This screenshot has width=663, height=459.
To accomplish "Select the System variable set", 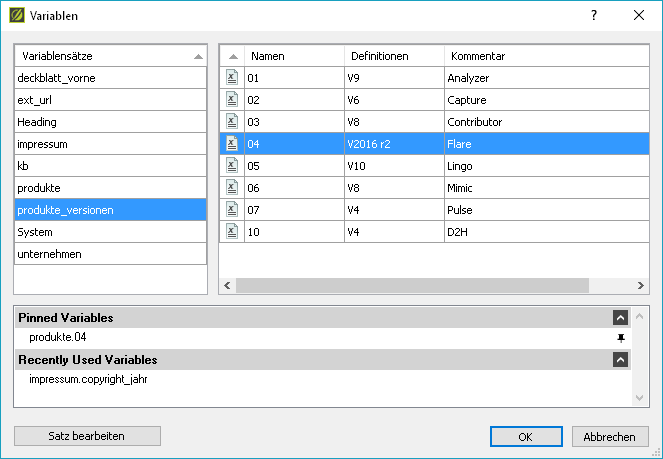I will pos(110,231).
